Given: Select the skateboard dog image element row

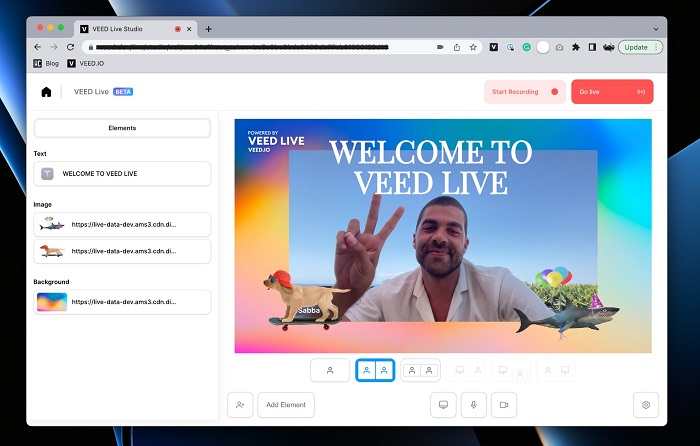Looking at the screenshot, I should pos(122,251).
